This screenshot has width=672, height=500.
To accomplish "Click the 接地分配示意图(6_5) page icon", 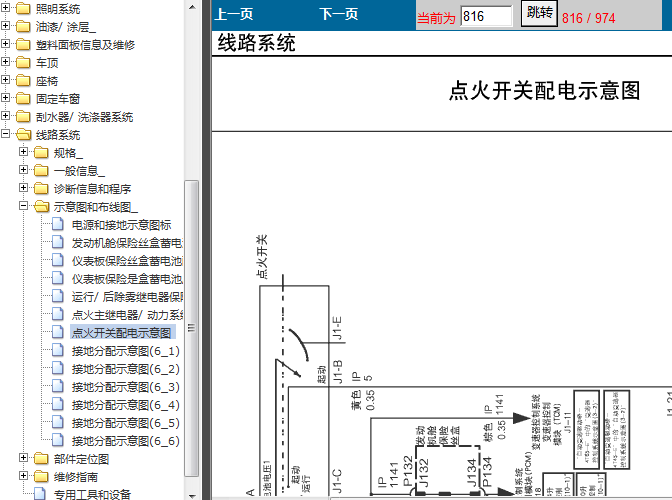I will tap(58, 422).
